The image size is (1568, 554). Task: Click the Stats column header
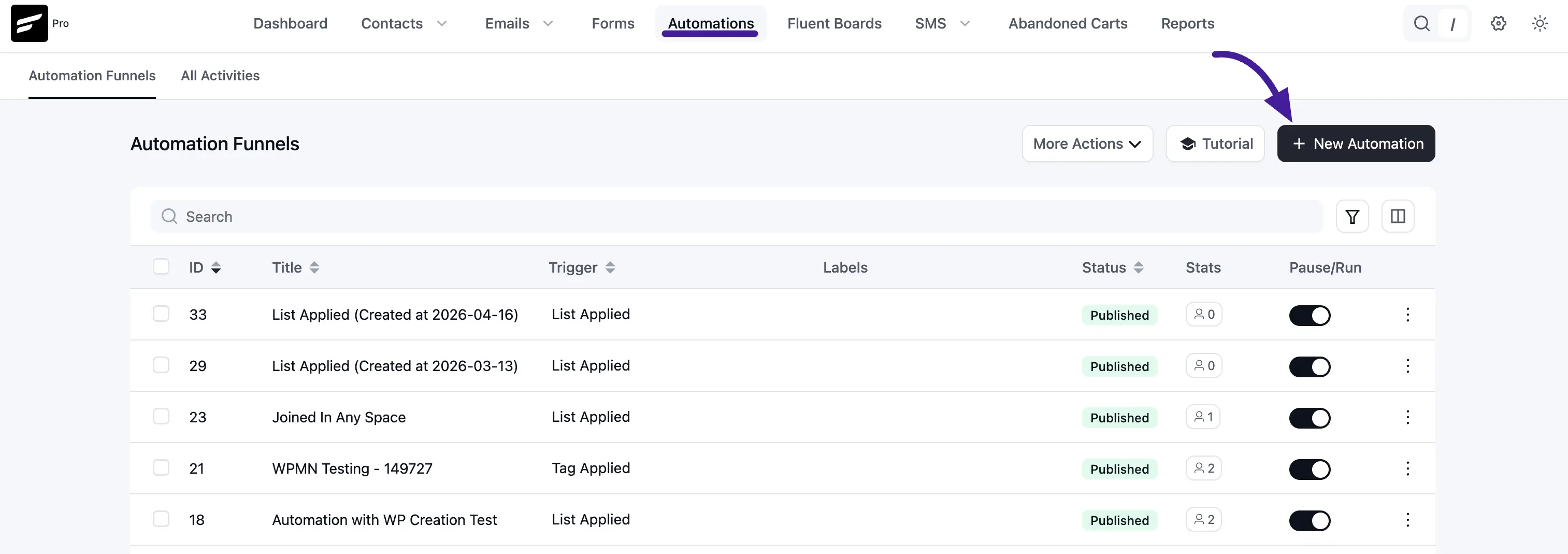1203,267
